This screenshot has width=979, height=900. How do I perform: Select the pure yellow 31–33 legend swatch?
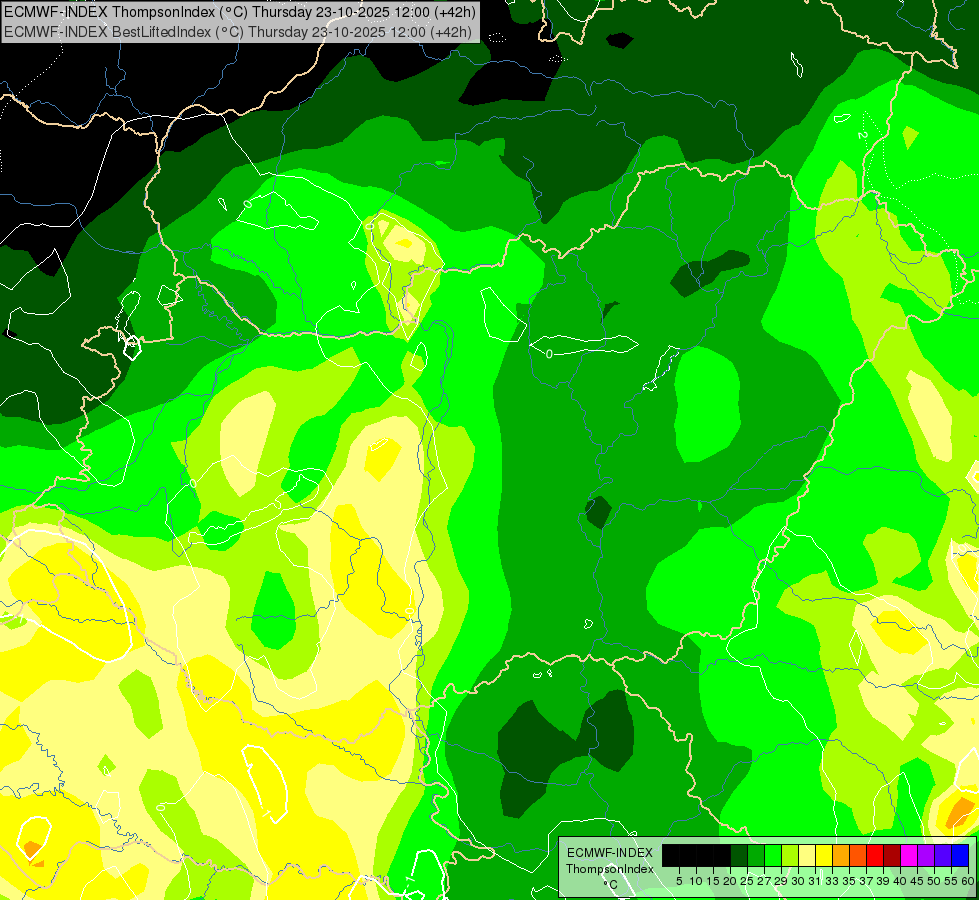point(824,855)
